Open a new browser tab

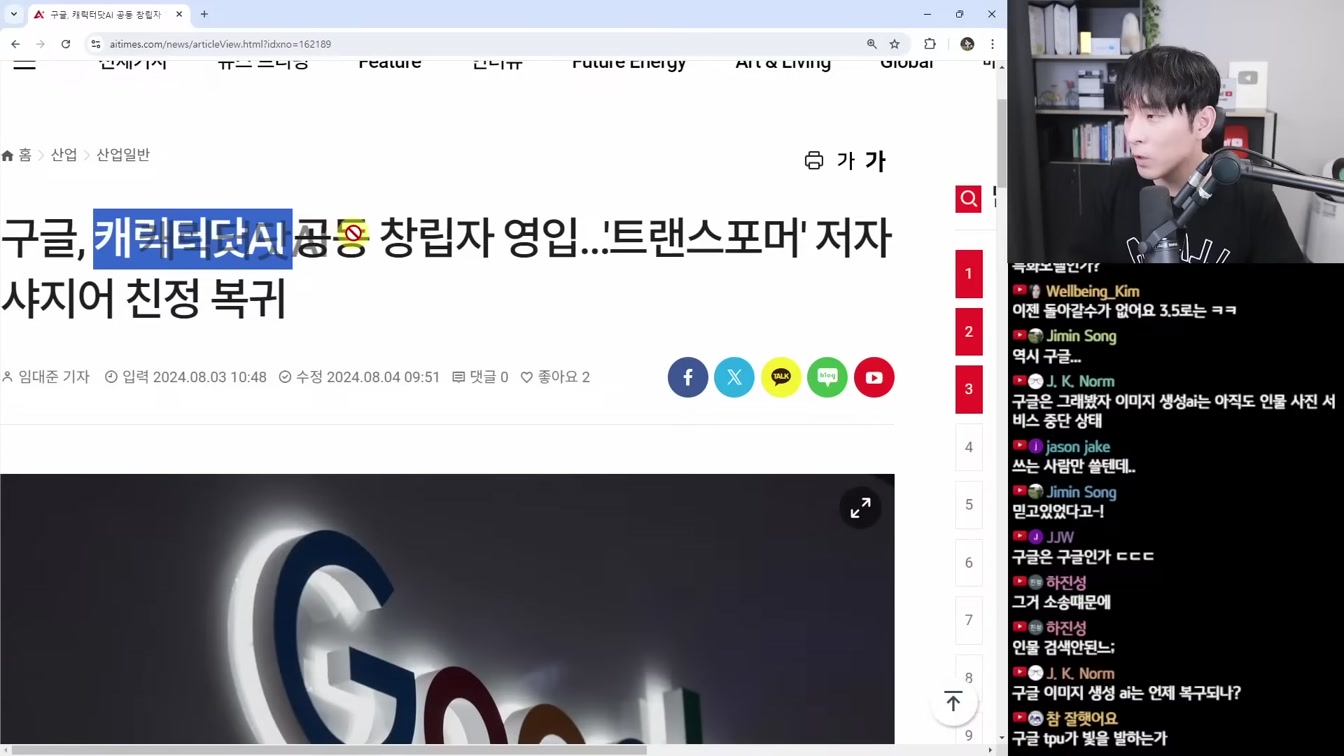204,14
